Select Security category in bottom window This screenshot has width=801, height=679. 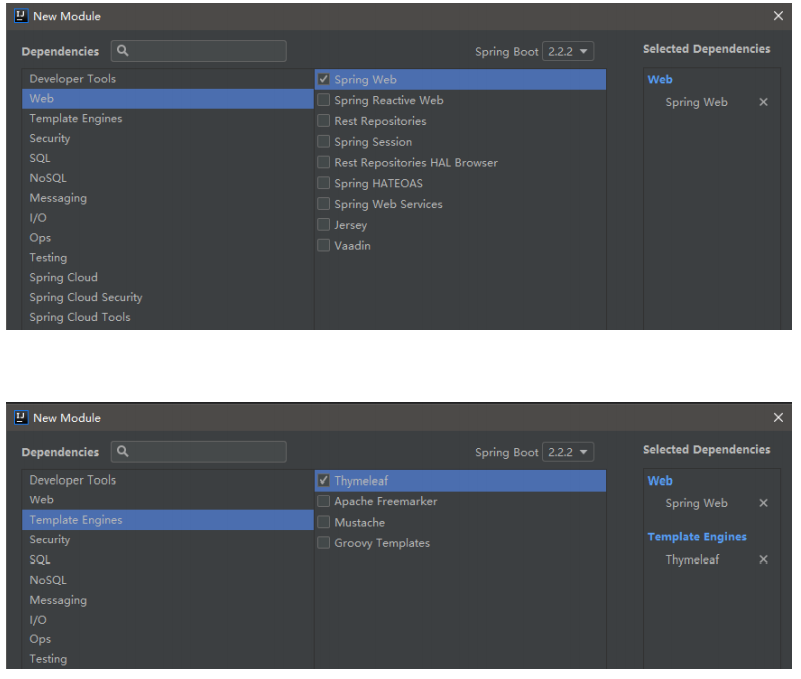(x=168, y=540)
